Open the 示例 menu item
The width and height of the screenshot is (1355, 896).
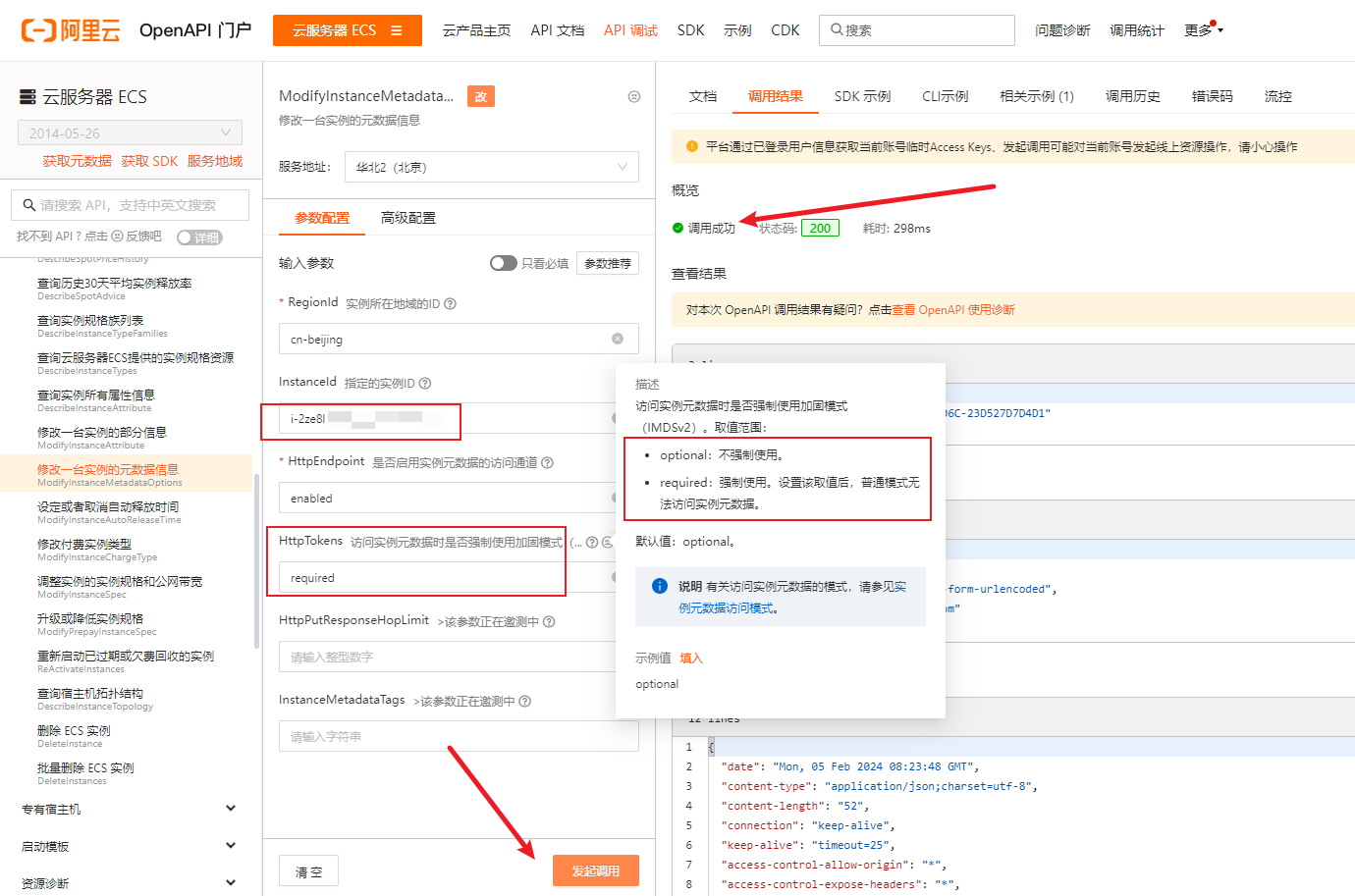737,30
